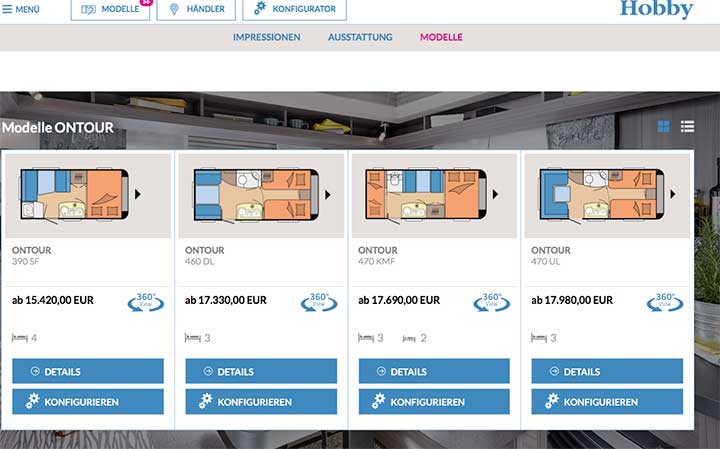The width and height of the screenshot is (720, 449).
Task: Click the 390 SF model name text
Action: (x=26, y=261)
